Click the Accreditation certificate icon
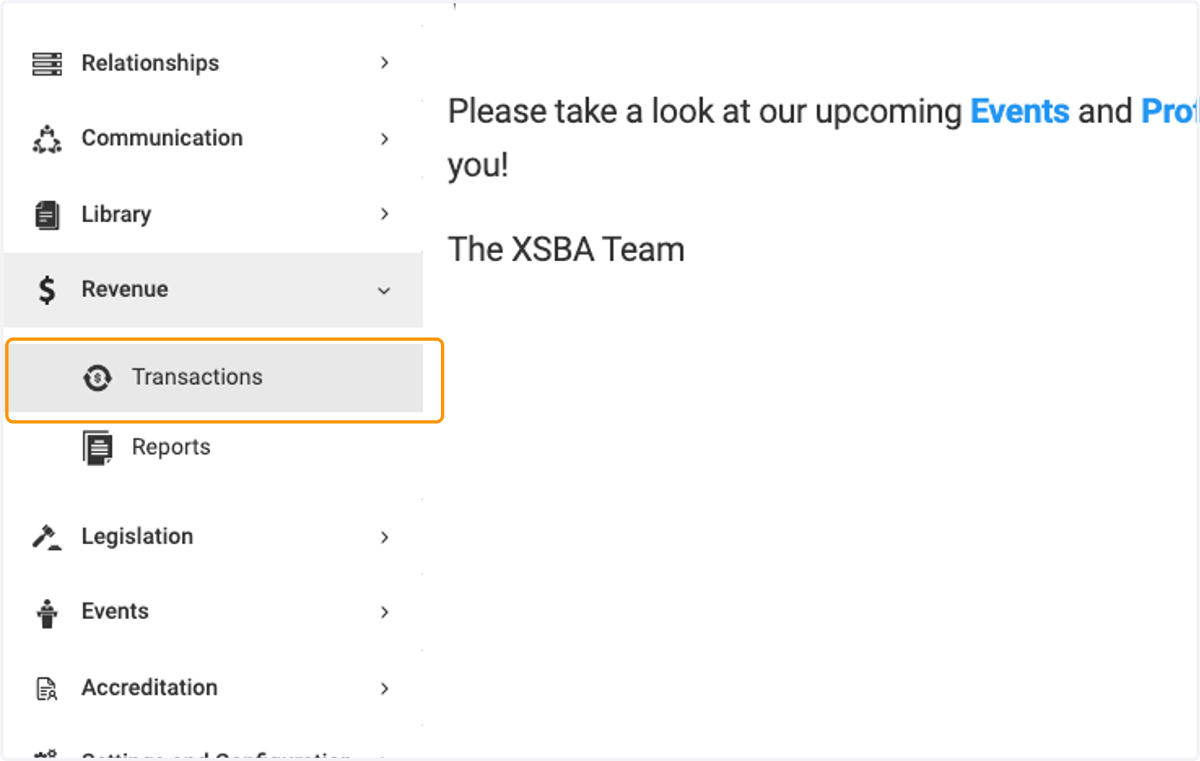This screenshot has height=761, width=1200. pos(46,688)
